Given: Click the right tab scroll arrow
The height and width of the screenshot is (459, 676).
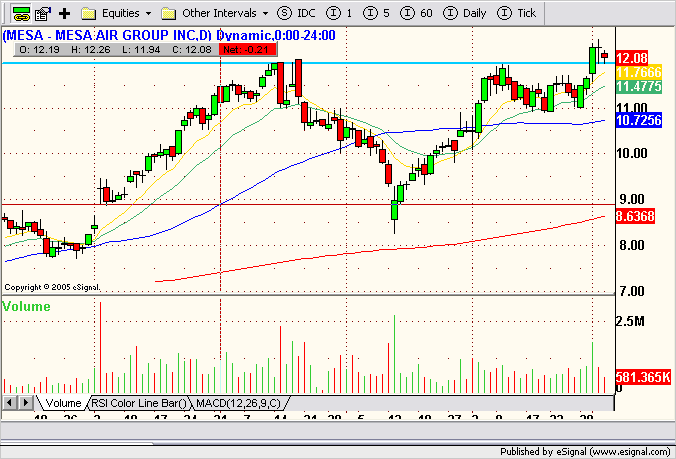Looking at the screenshot, I should tap(26, 403).
